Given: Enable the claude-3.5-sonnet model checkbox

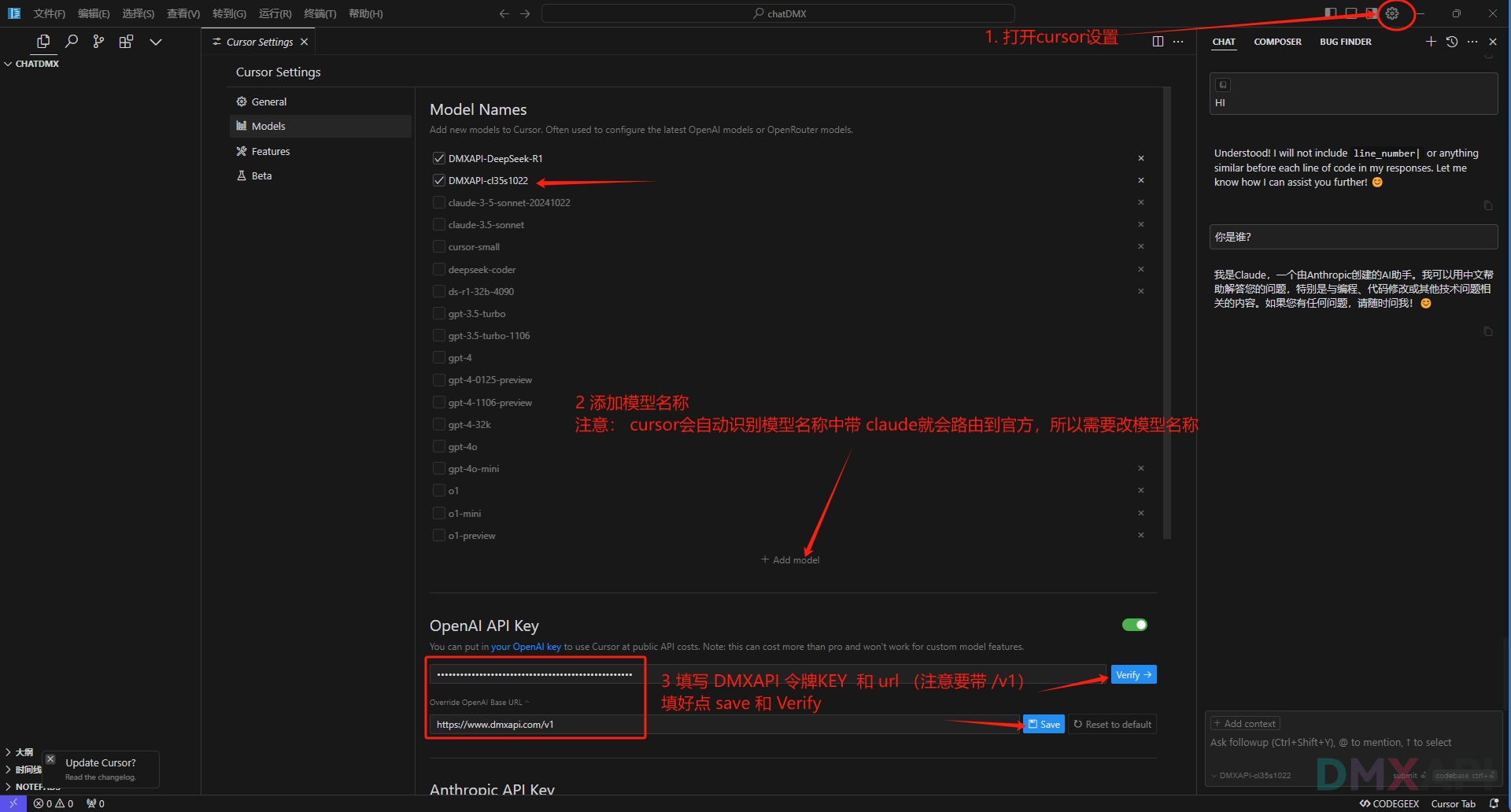Looking at the screenshot, I should click(439, 225).
